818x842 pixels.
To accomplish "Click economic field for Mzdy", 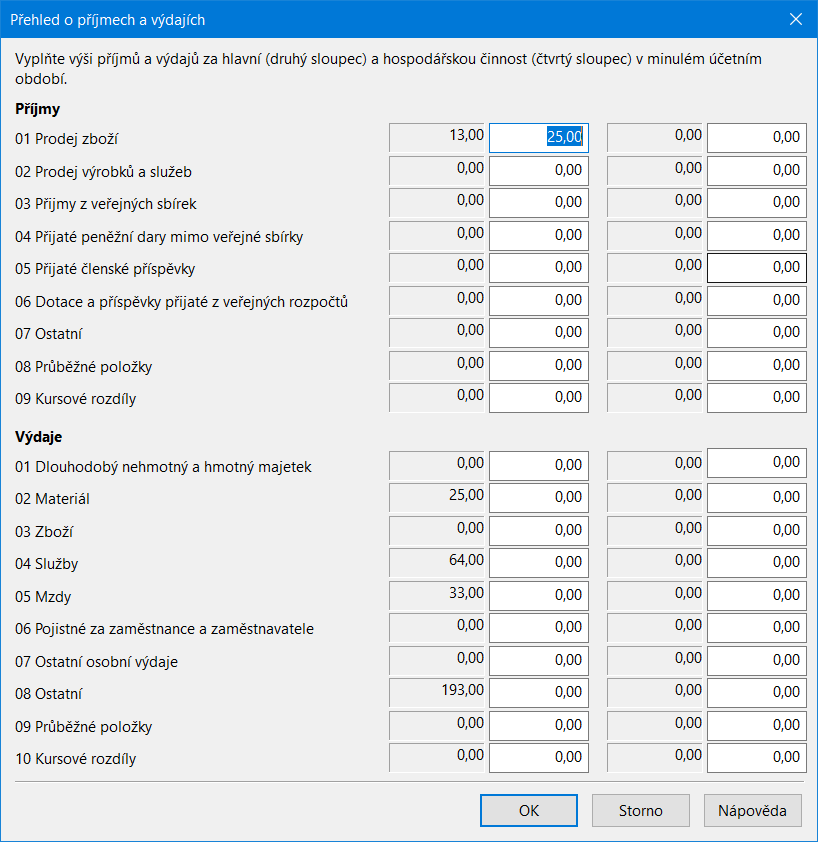I will [757, 596].
